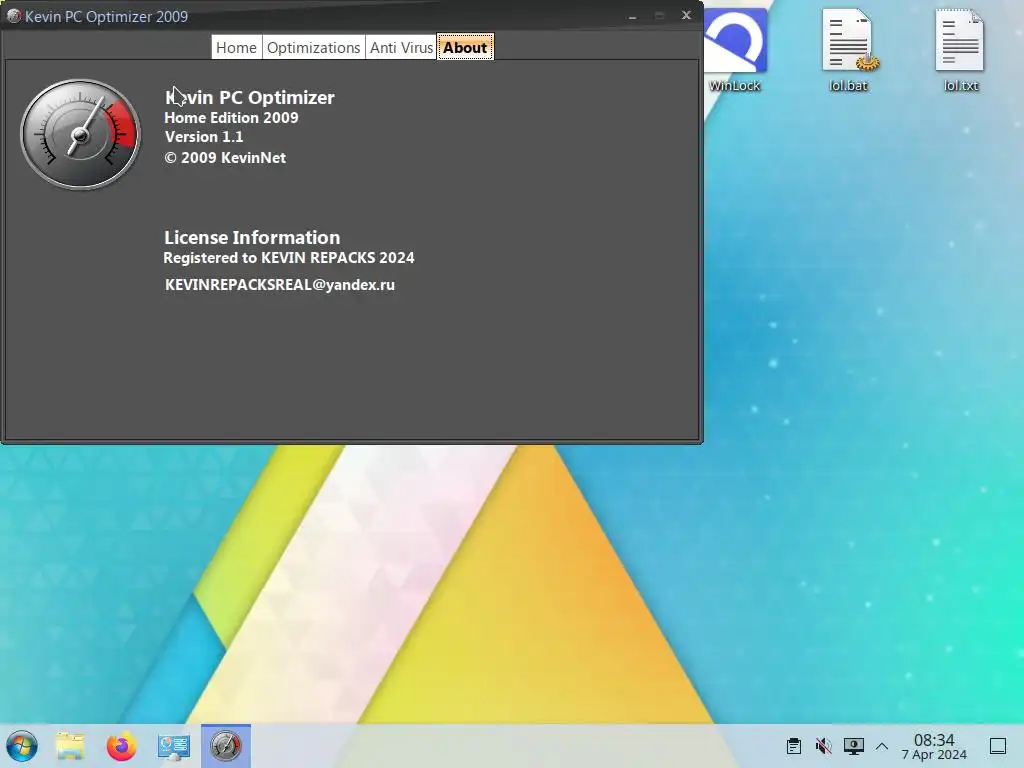Close the Kevin PC Optimizer window
Image resolution: width=1024 pixels, height=768 pixels.
click(x=686, y=16)
